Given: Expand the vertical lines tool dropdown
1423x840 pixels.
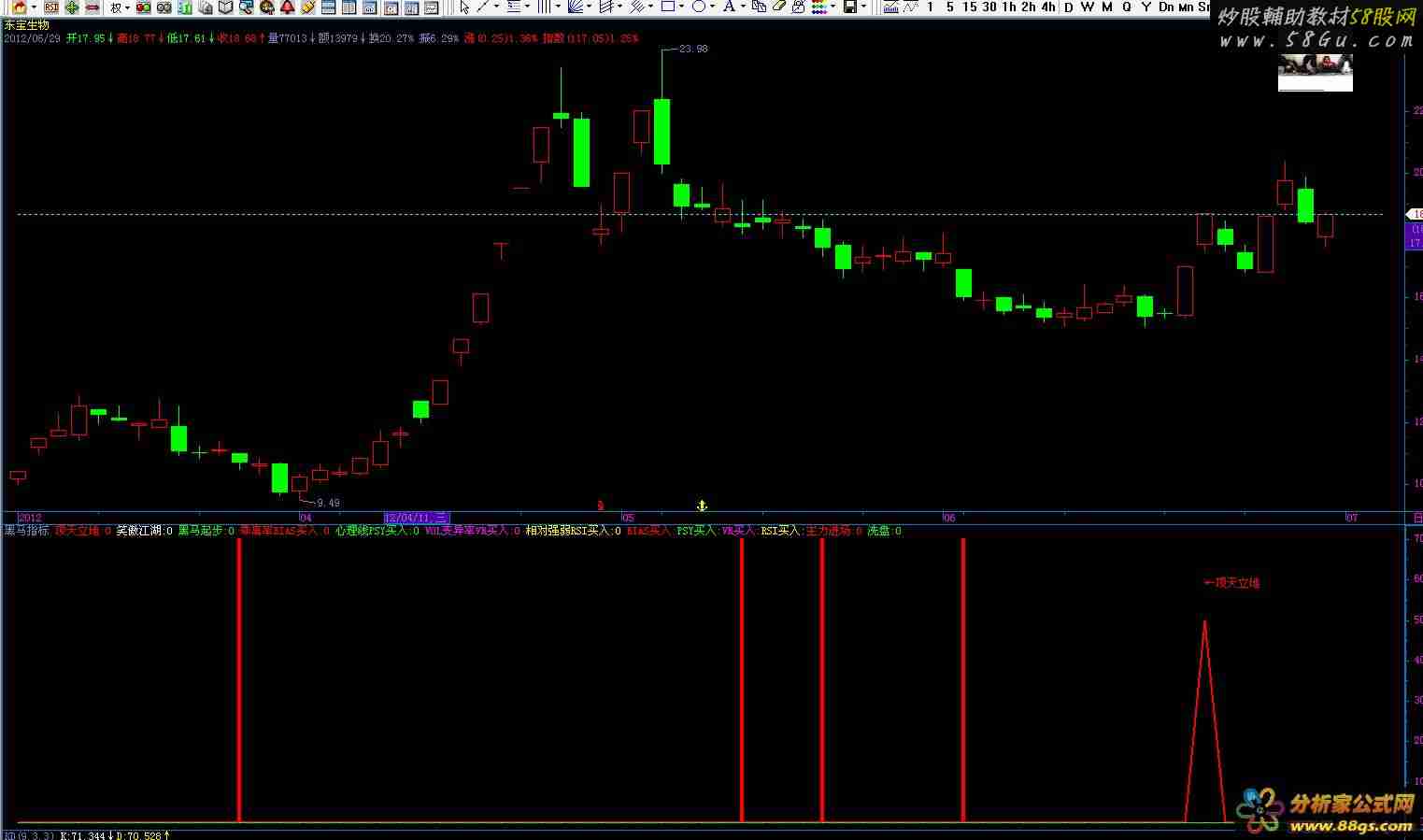Looking at the screenshot, I should coord(558,7).
